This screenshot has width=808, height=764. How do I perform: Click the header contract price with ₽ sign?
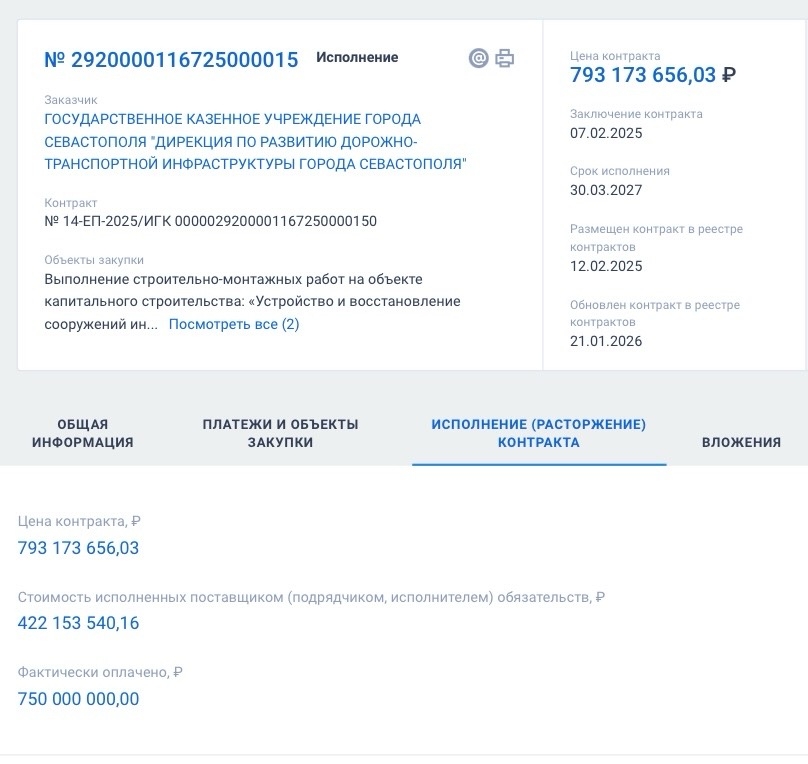tap(653, 75)
